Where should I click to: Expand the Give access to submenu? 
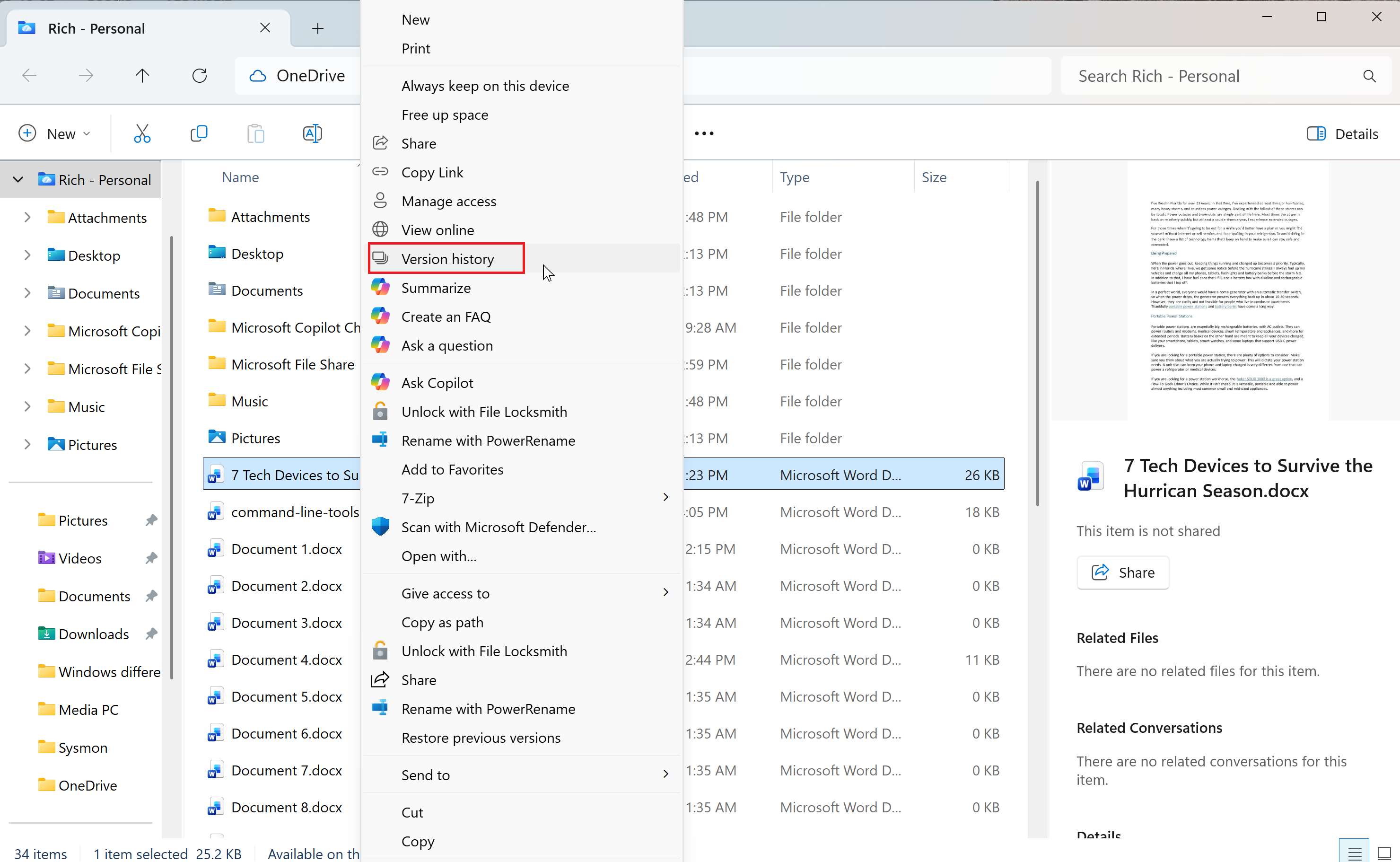click(x=522, y=593)
